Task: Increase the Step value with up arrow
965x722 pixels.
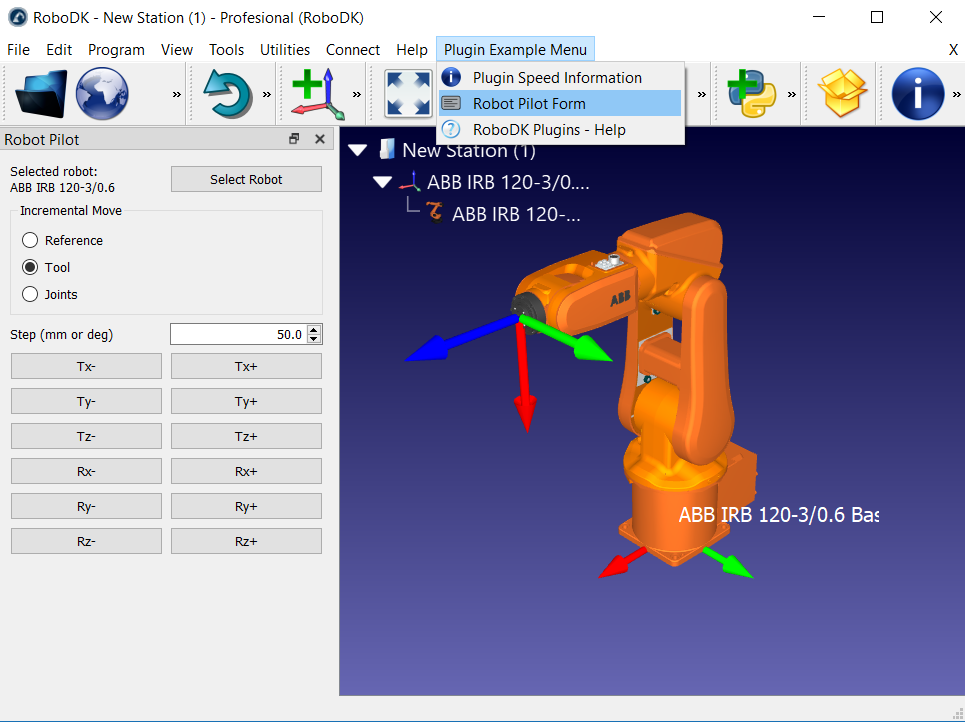Action: click(x=314, y=330)
